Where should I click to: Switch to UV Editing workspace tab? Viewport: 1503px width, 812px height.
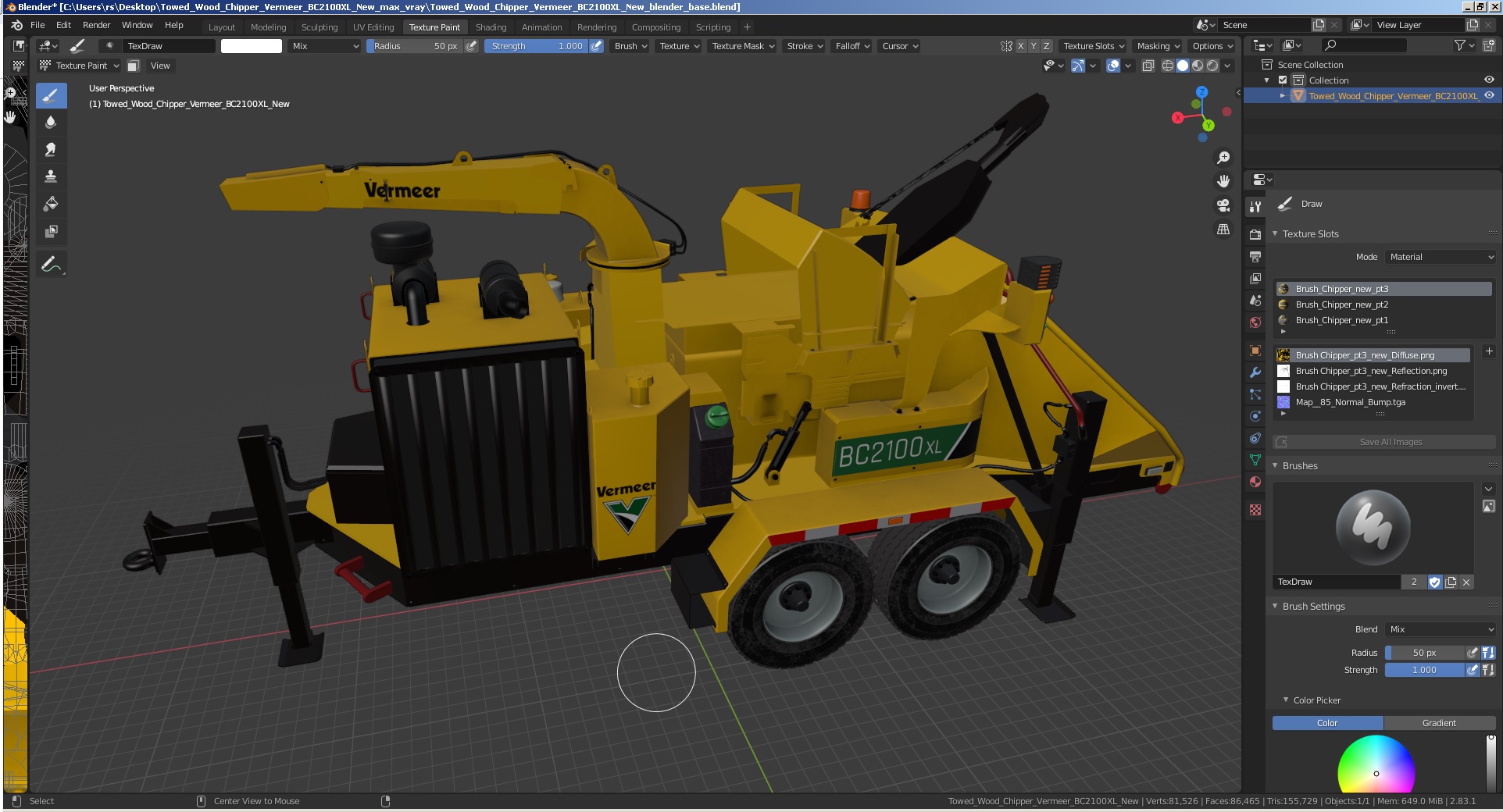pos(373,27)
